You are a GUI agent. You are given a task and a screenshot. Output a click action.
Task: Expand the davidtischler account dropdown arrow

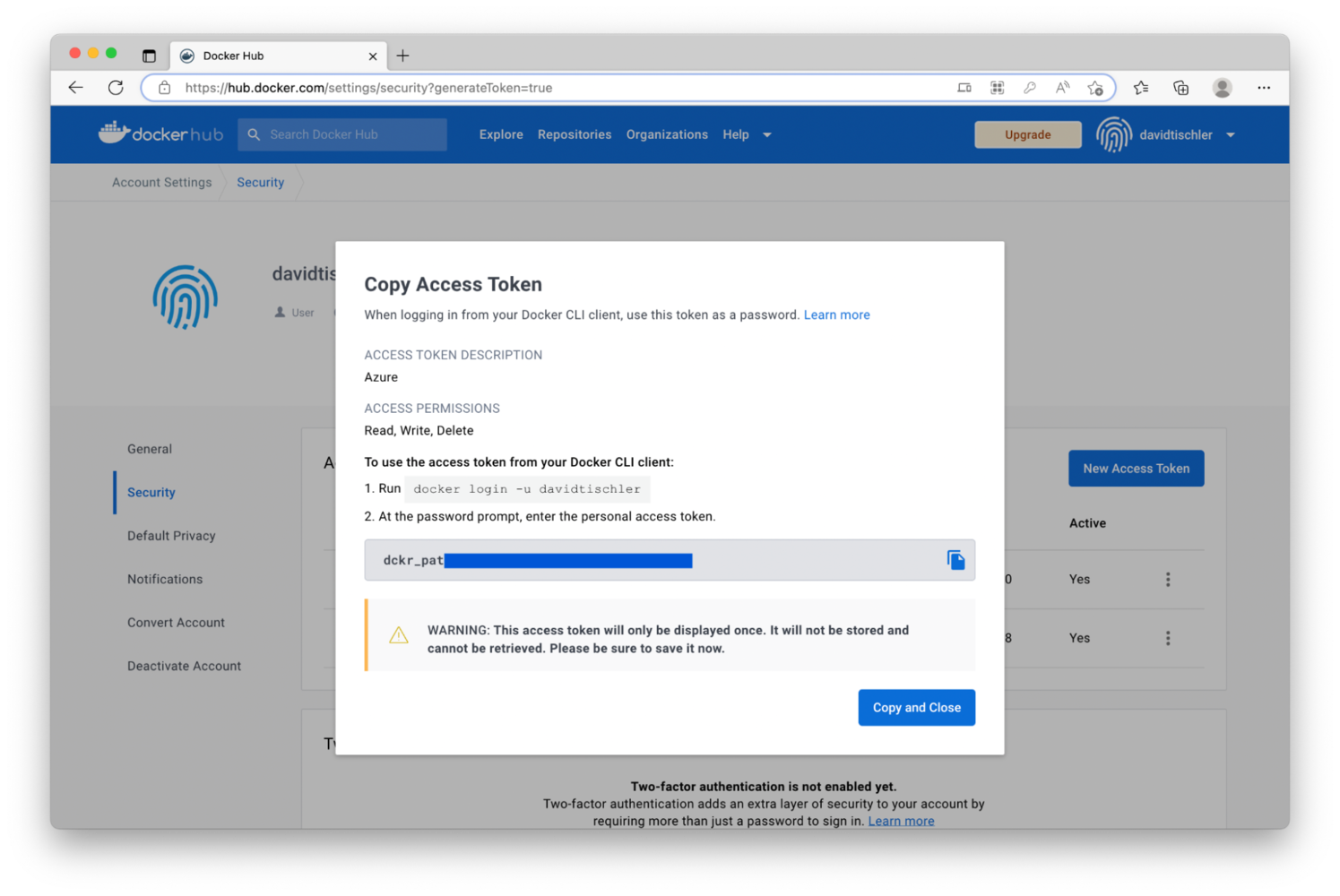point(1231,135)
